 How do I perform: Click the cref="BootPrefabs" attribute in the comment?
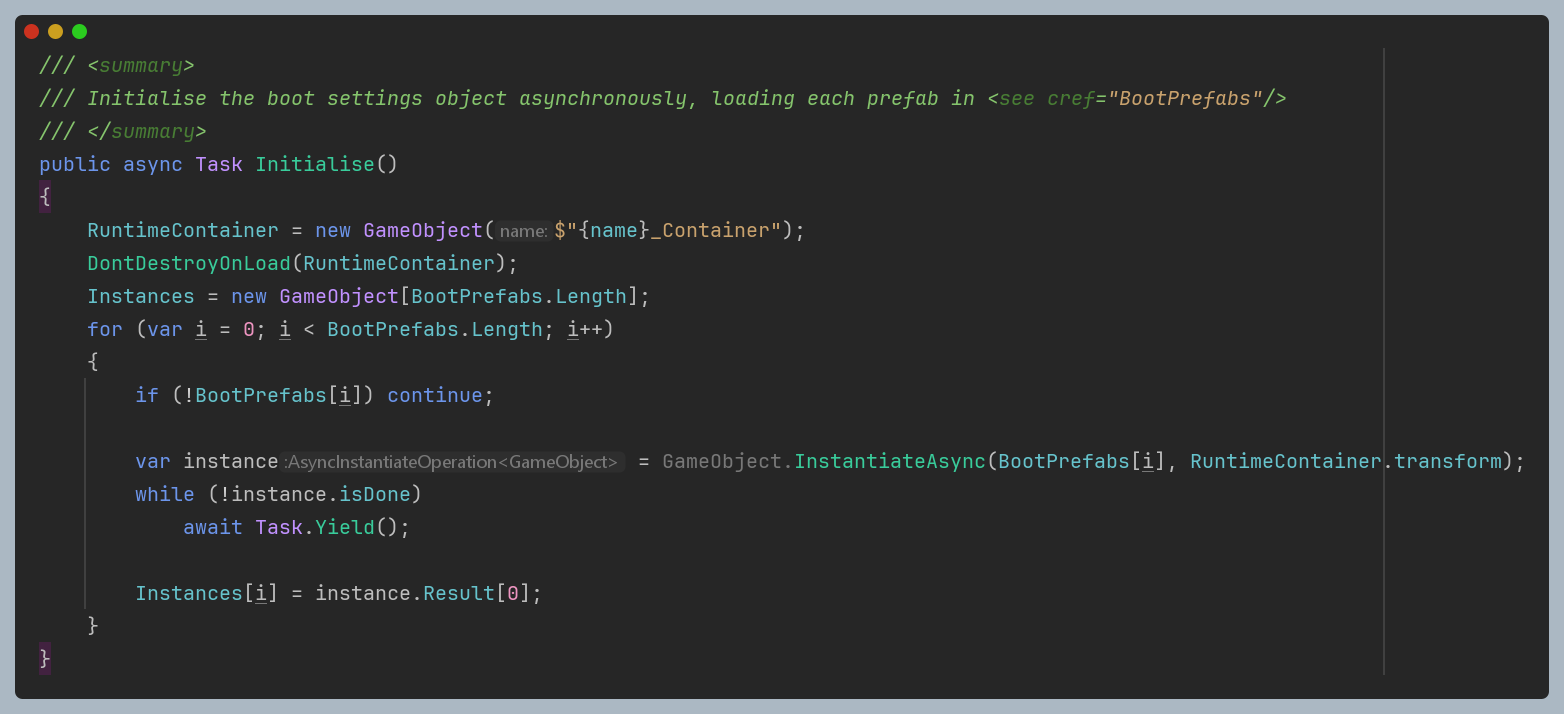pos(1155,99)
